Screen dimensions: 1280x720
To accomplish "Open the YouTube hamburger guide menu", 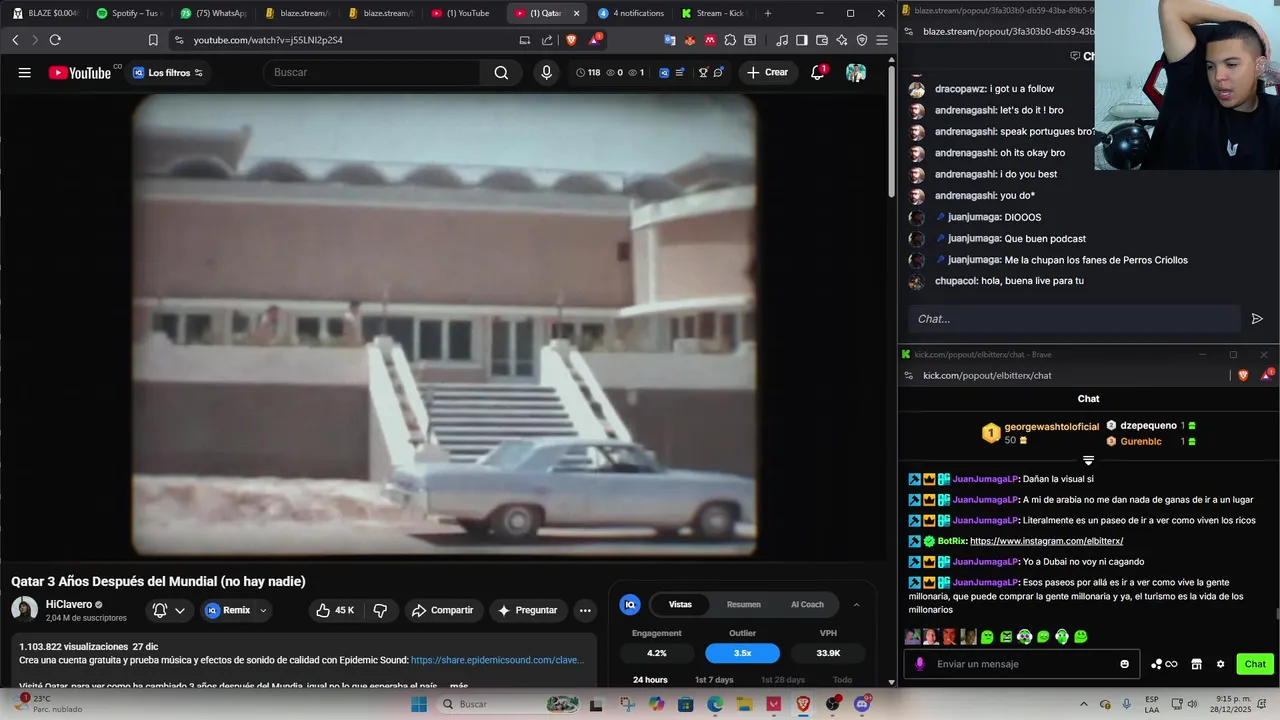I will click(x=24, y=72).
